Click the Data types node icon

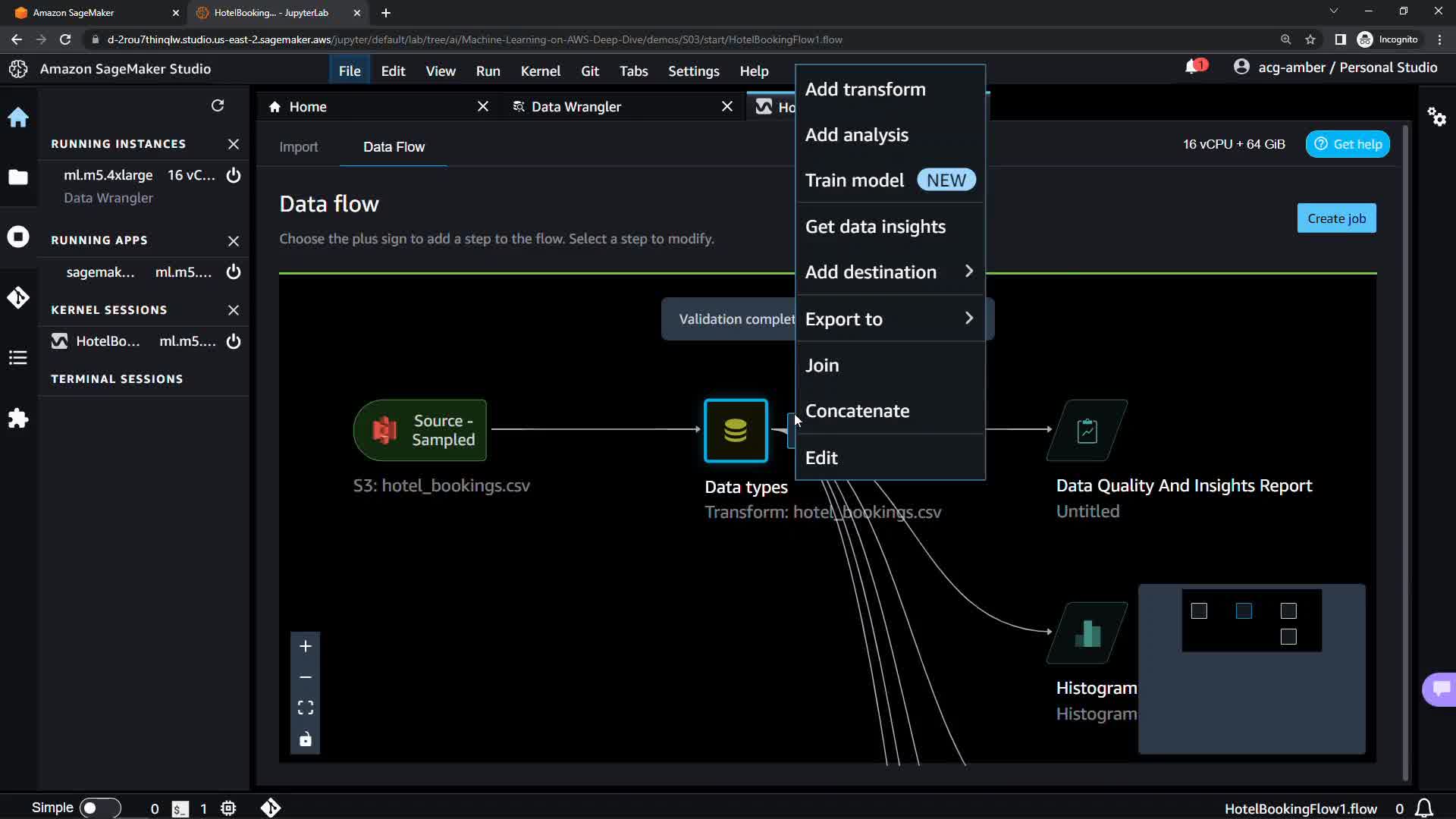tap(735, 431)
